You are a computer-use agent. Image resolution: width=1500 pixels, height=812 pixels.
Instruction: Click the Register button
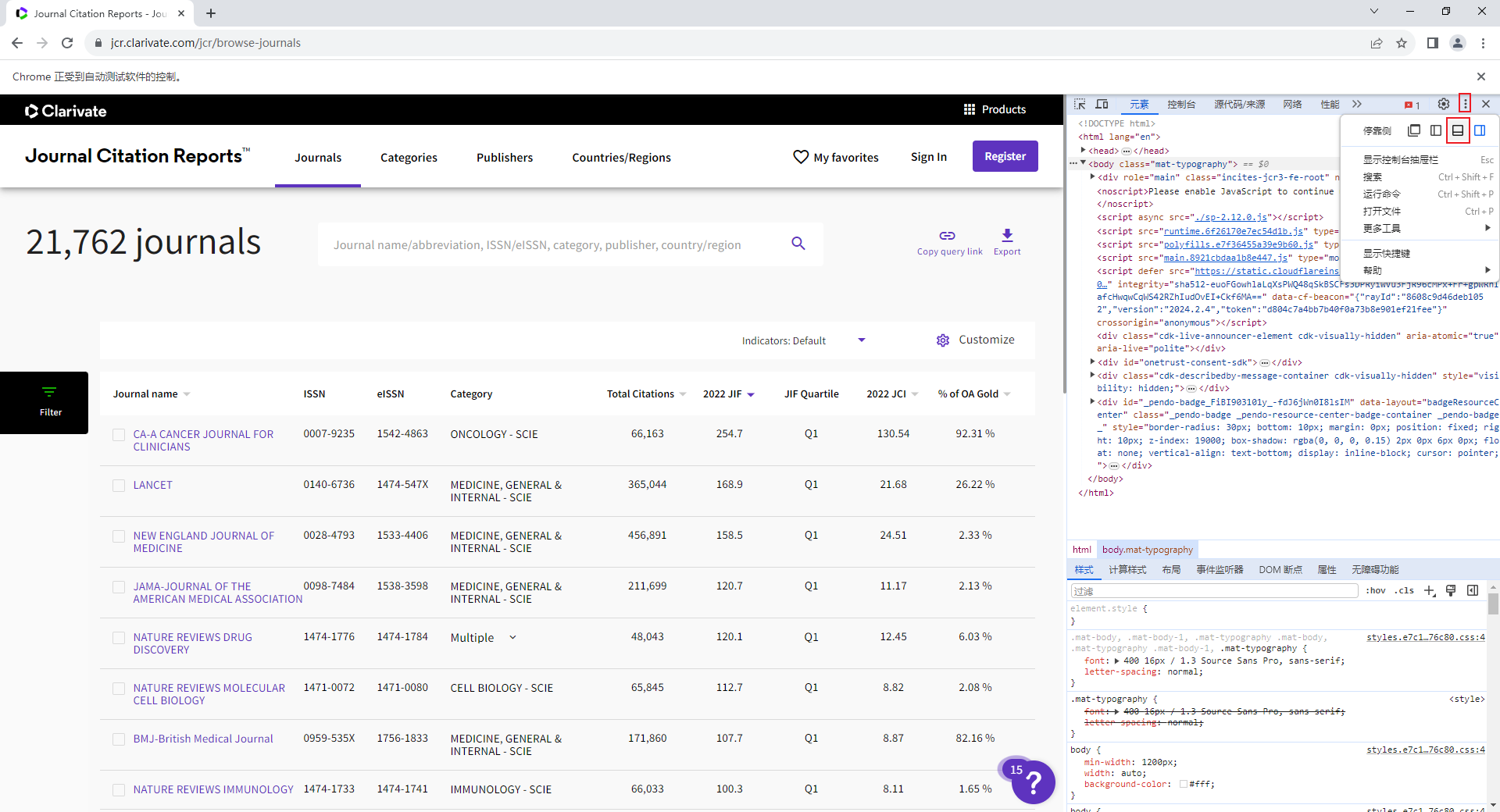click(x=1005, y=156)
